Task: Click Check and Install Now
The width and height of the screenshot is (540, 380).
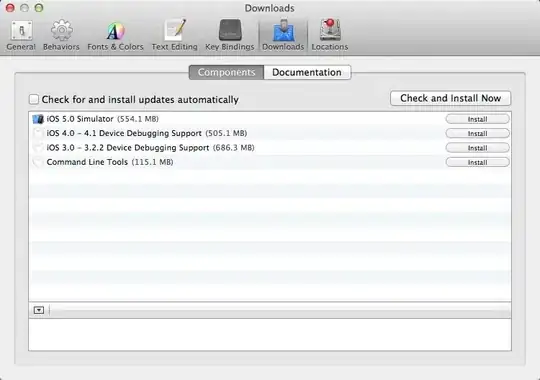Action: point(450,99)
